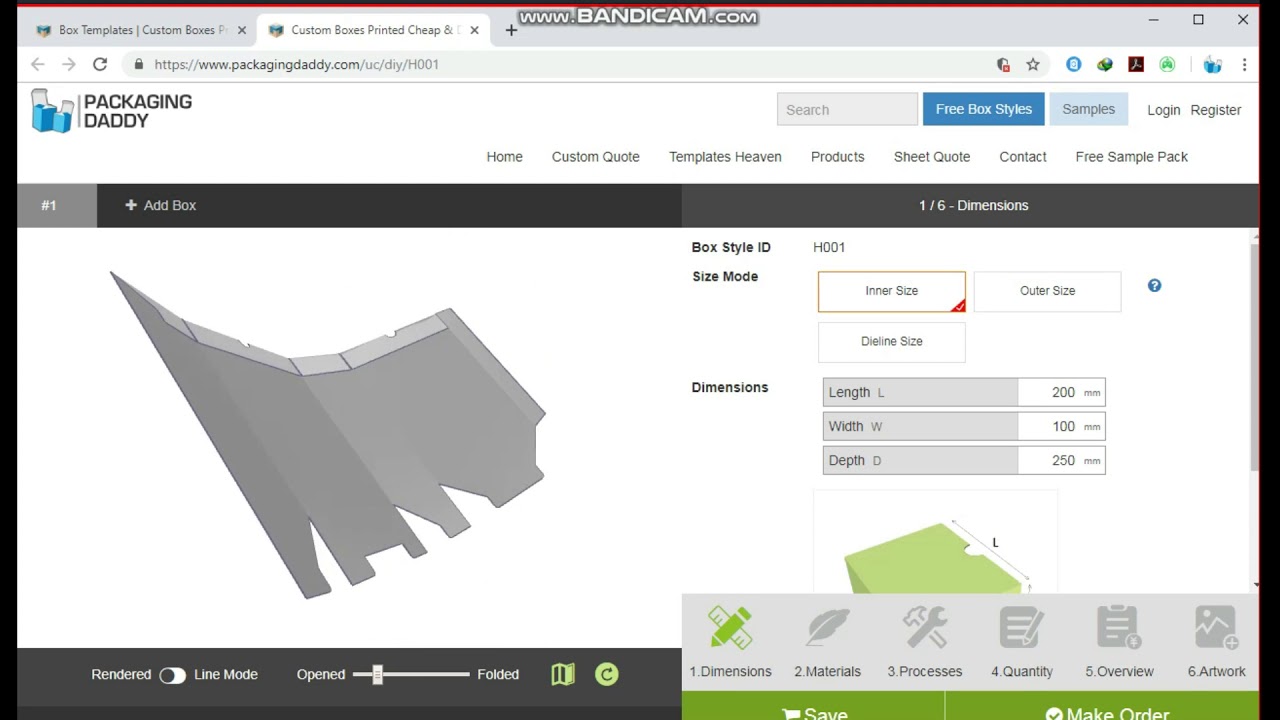Switch to Box Templates browser tab
This screenshot has height=720, width=1280.
coord(138,30)
